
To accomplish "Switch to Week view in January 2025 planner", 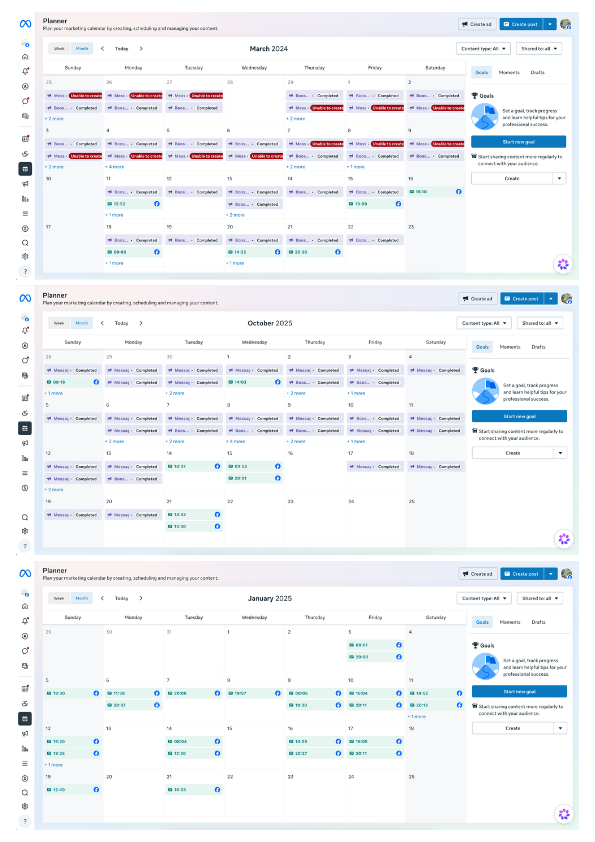I will point(59,598).
